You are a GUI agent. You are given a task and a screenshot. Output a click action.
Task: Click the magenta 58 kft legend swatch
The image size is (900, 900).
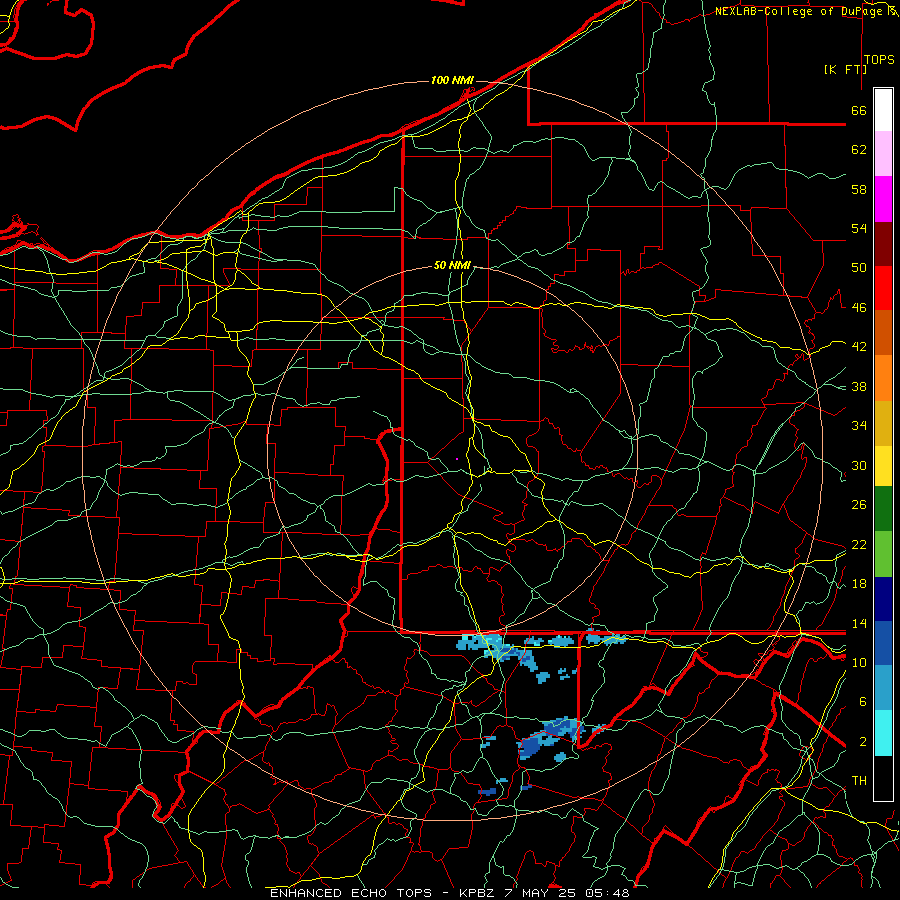click(883, 199)
